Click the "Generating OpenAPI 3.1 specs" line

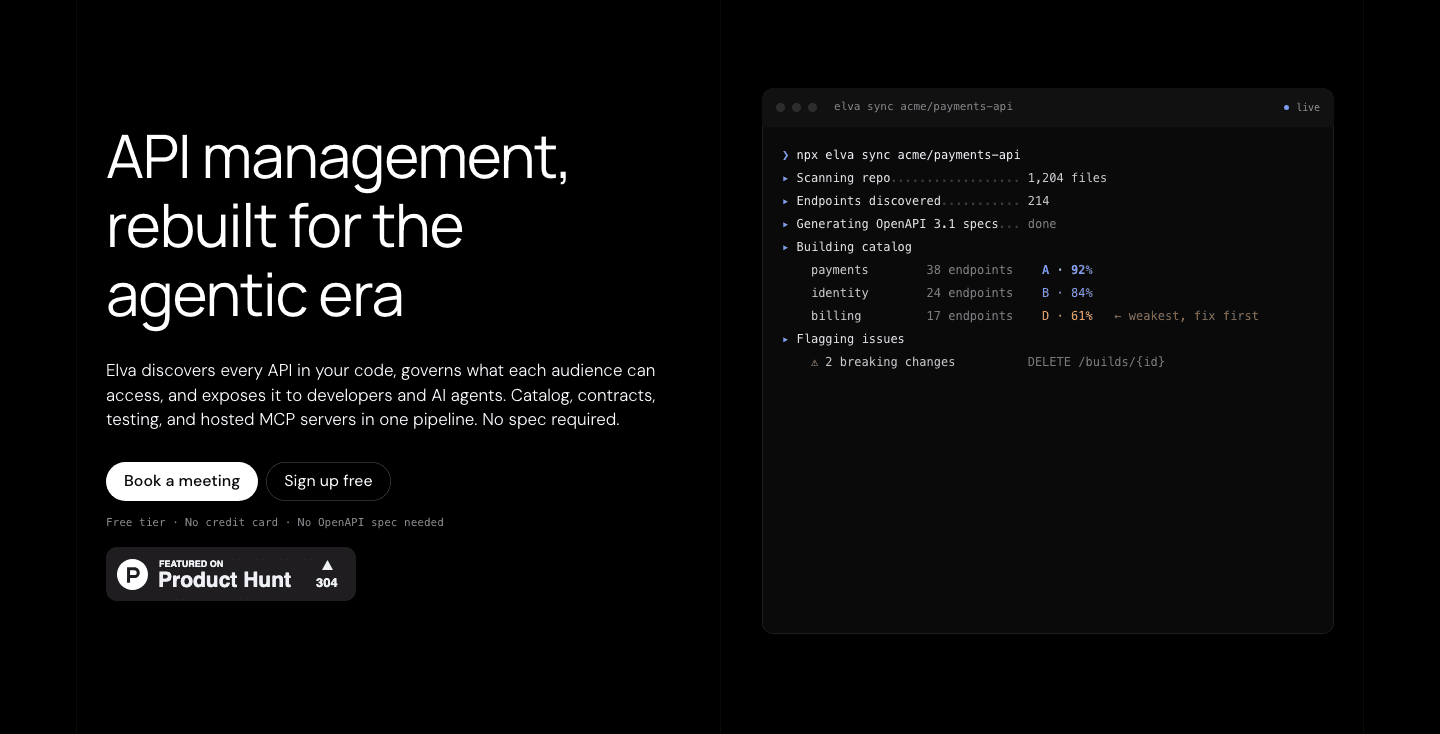(897, 224)
